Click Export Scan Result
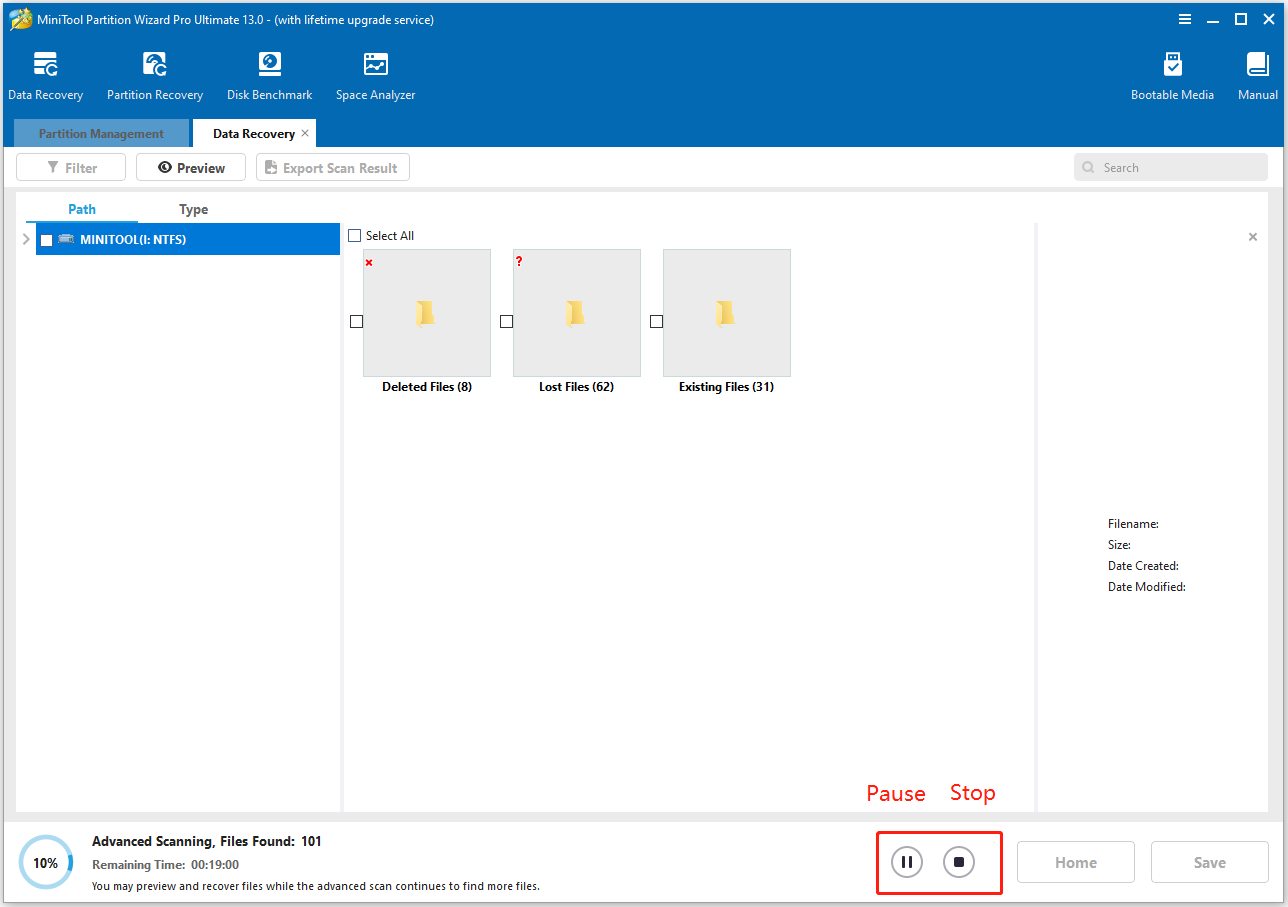The width and height of the screenshot is (1288, 907). 332,167
